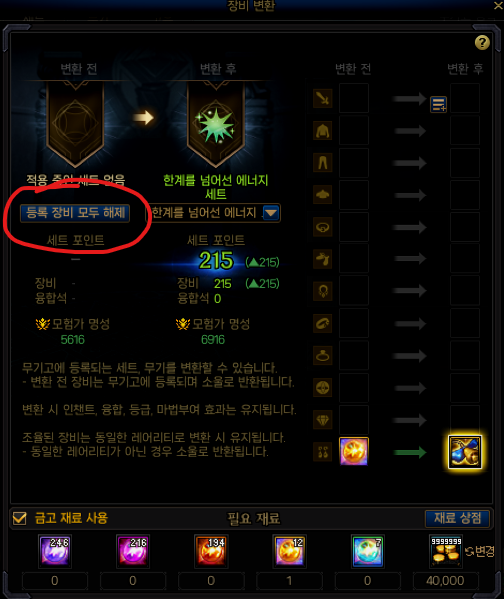Click the weapon slot sword icon
Screen dimensions: 504x599
point(323,99)
